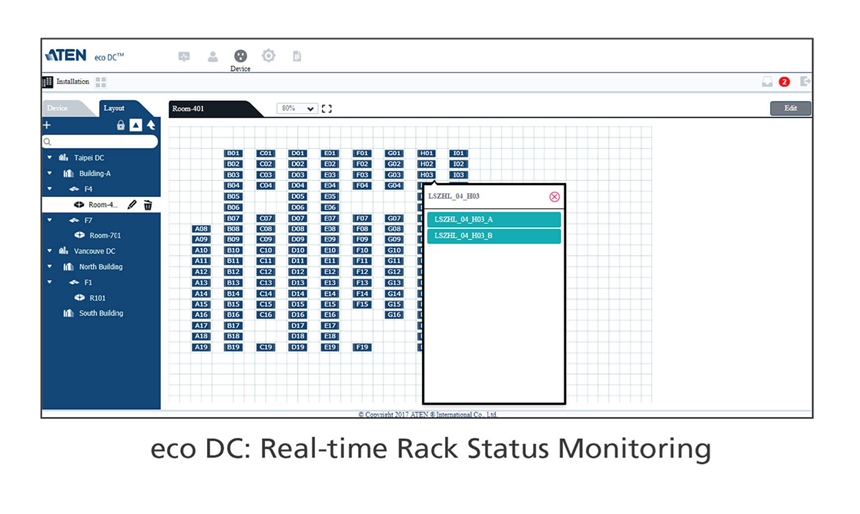Collapse the Building-A tree node
The image size is (860, 514).
point(50,173)
